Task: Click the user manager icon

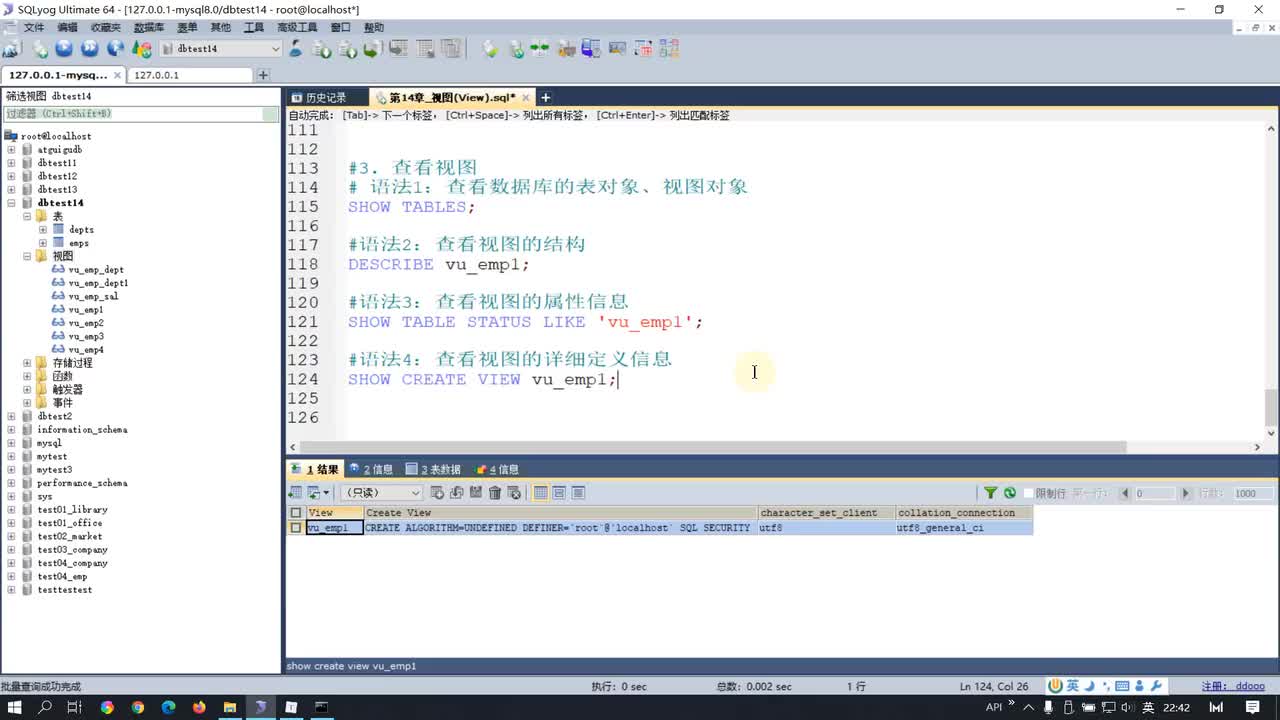Action: pyautogui.click(x=296, y=48)
